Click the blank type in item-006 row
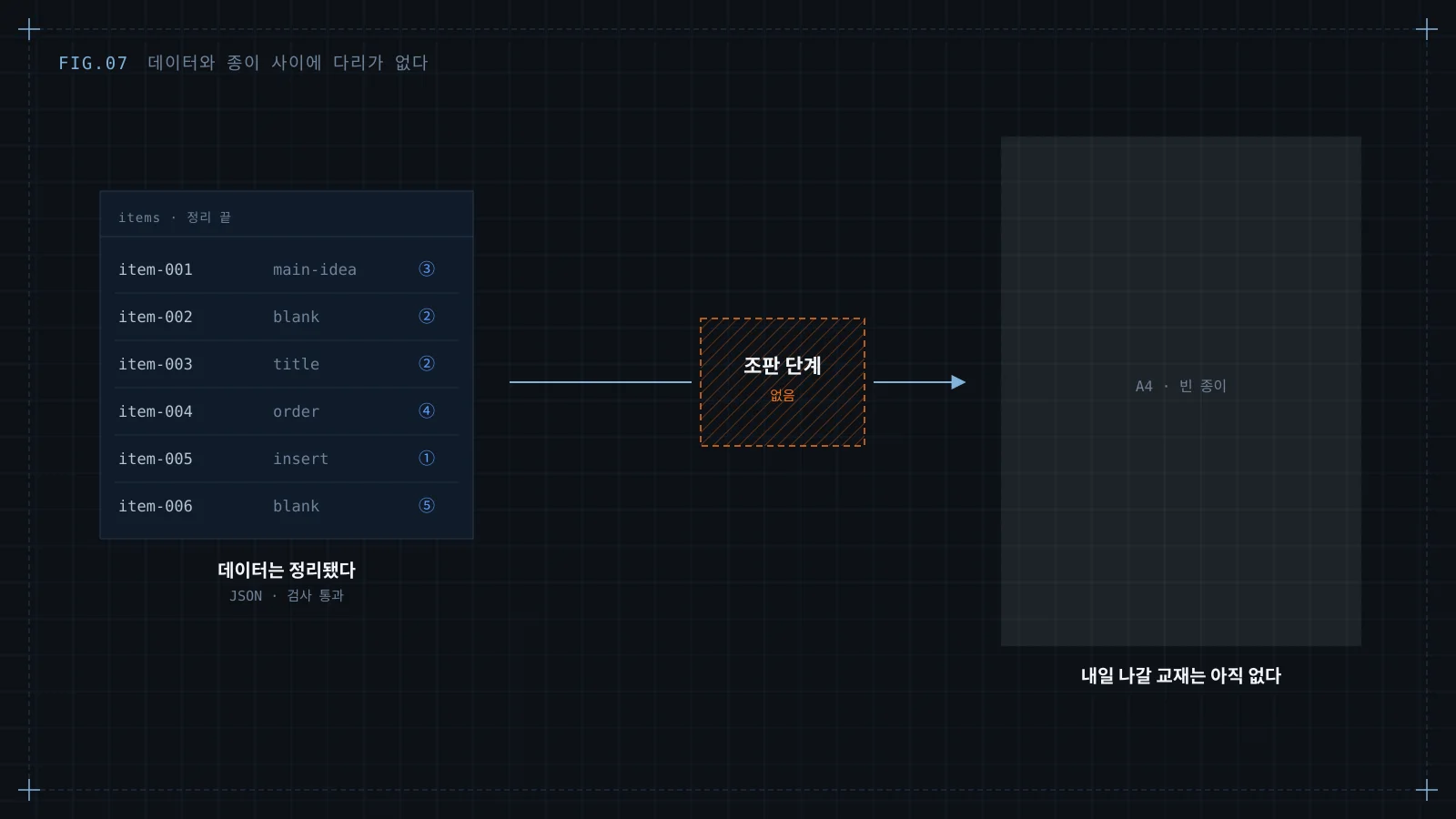This screenshot has width=1456, height=819. [297, 506]
